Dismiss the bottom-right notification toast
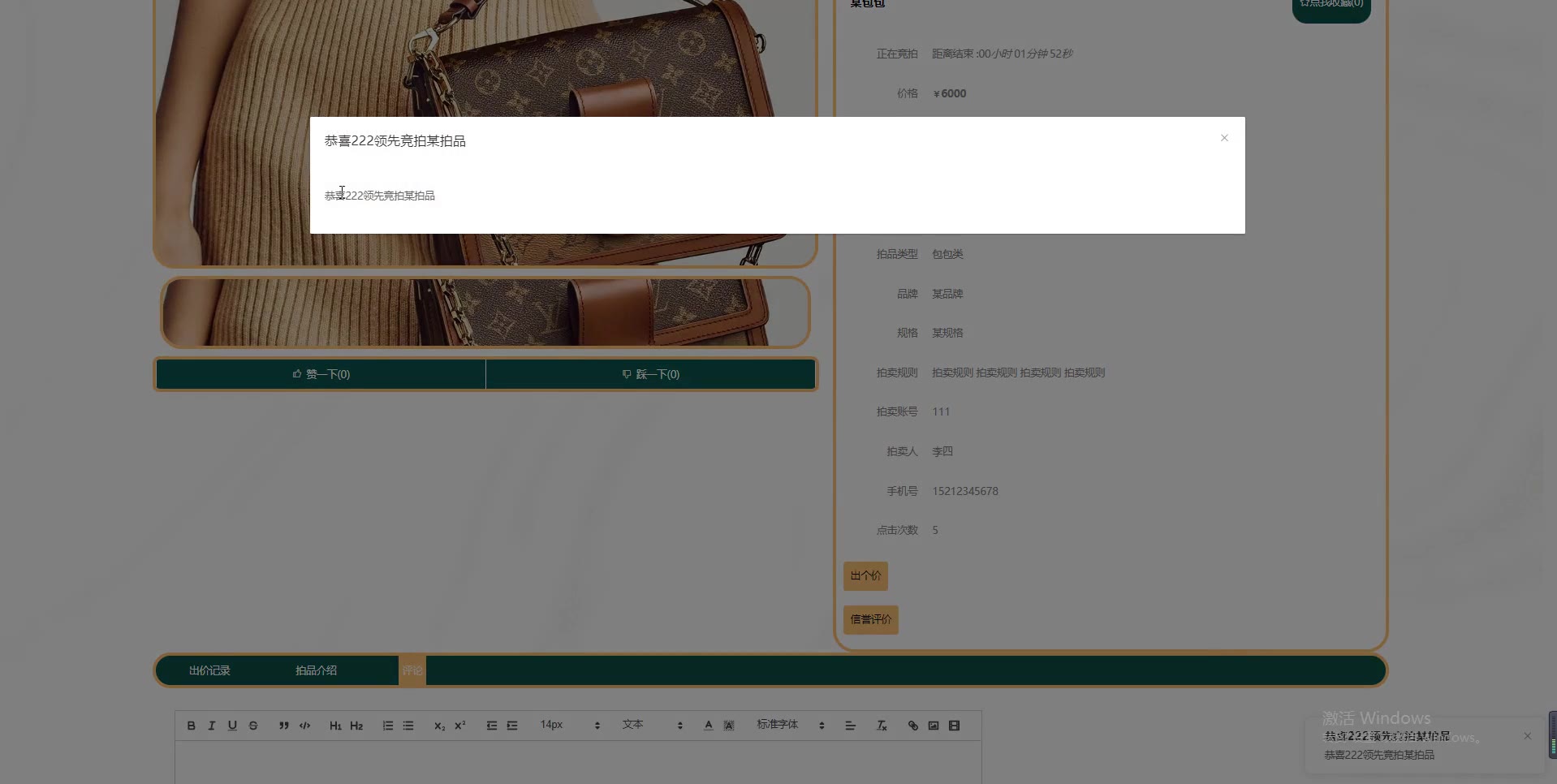Screen dimensions: 1557x784 1528,736
